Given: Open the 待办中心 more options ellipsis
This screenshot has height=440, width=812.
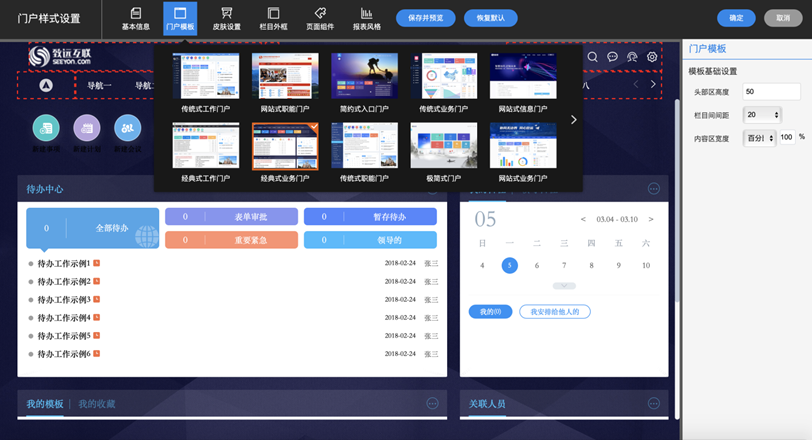Looking at the screenshot, I should click(433, 189).
